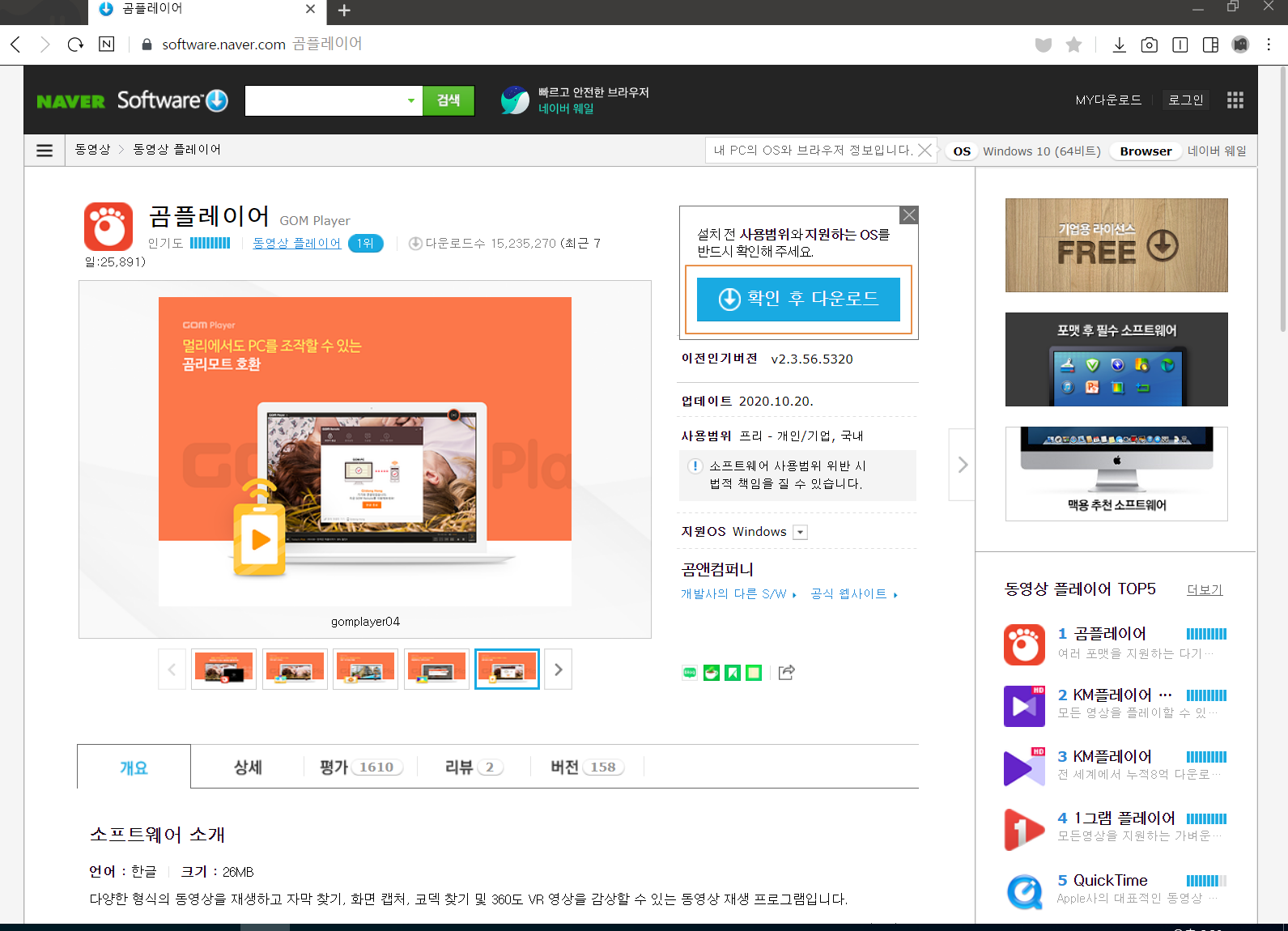This screenshot has width=1288, height=931.
Task: Close the download notice popup
Action: (x=909, y=215)
